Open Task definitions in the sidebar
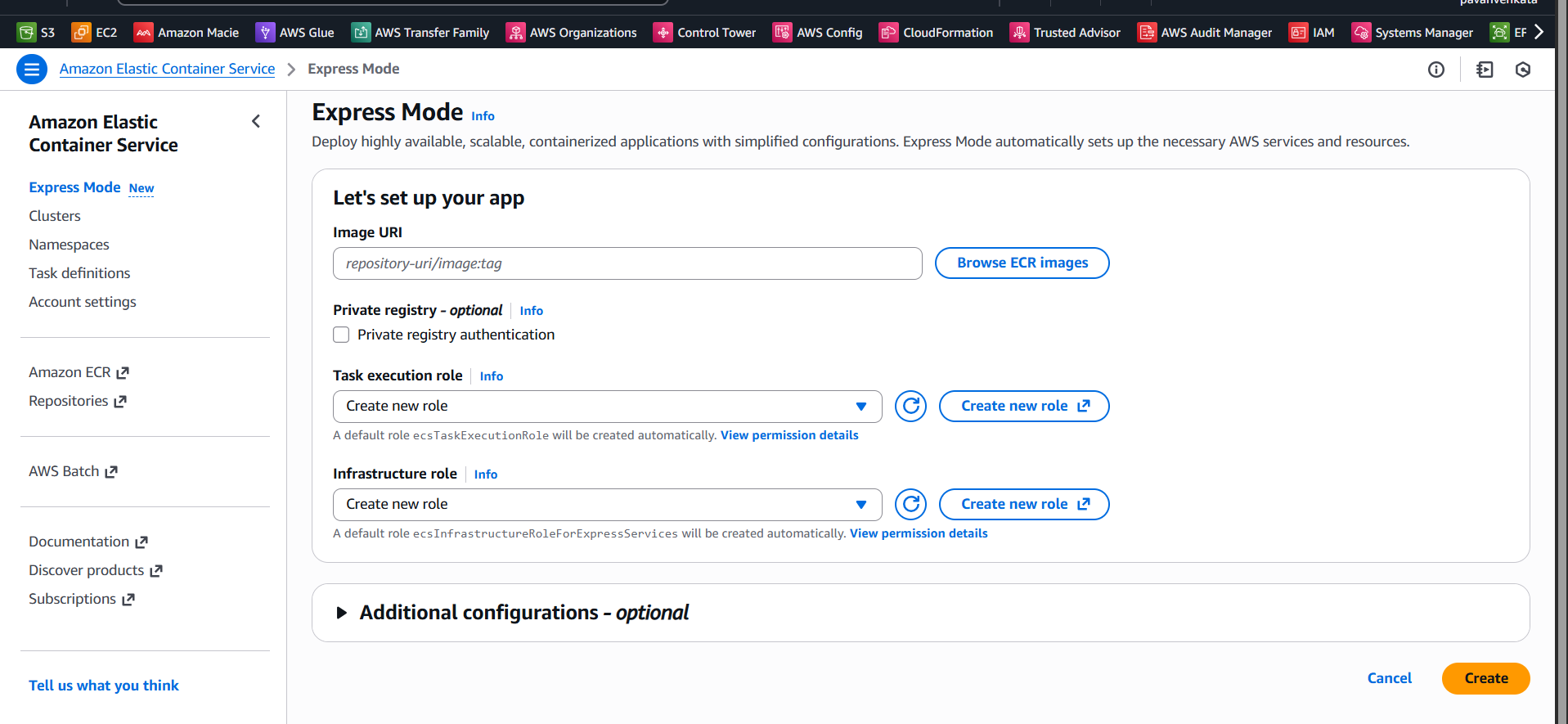1568x724 pixels. (x=79, y=273)
